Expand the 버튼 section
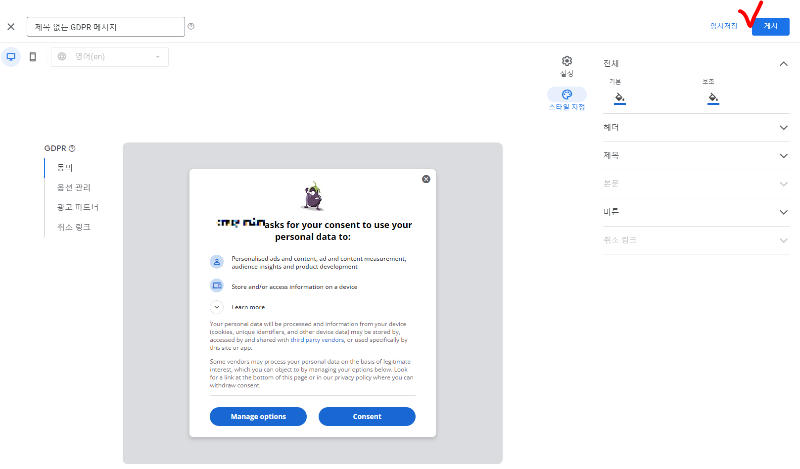The image size is (800, 469). (x=696, y=212)
